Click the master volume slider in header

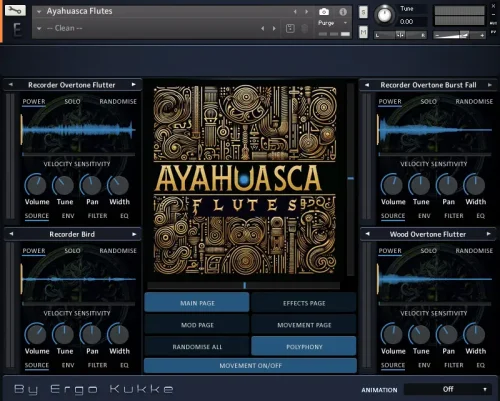[x=459, y=35]
